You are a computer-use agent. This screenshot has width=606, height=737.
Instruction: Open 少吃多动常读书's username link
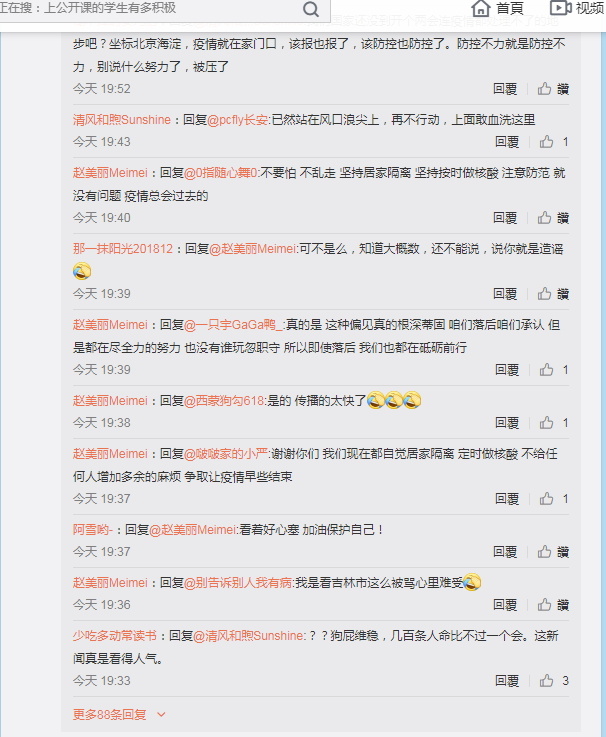[114, 636]
